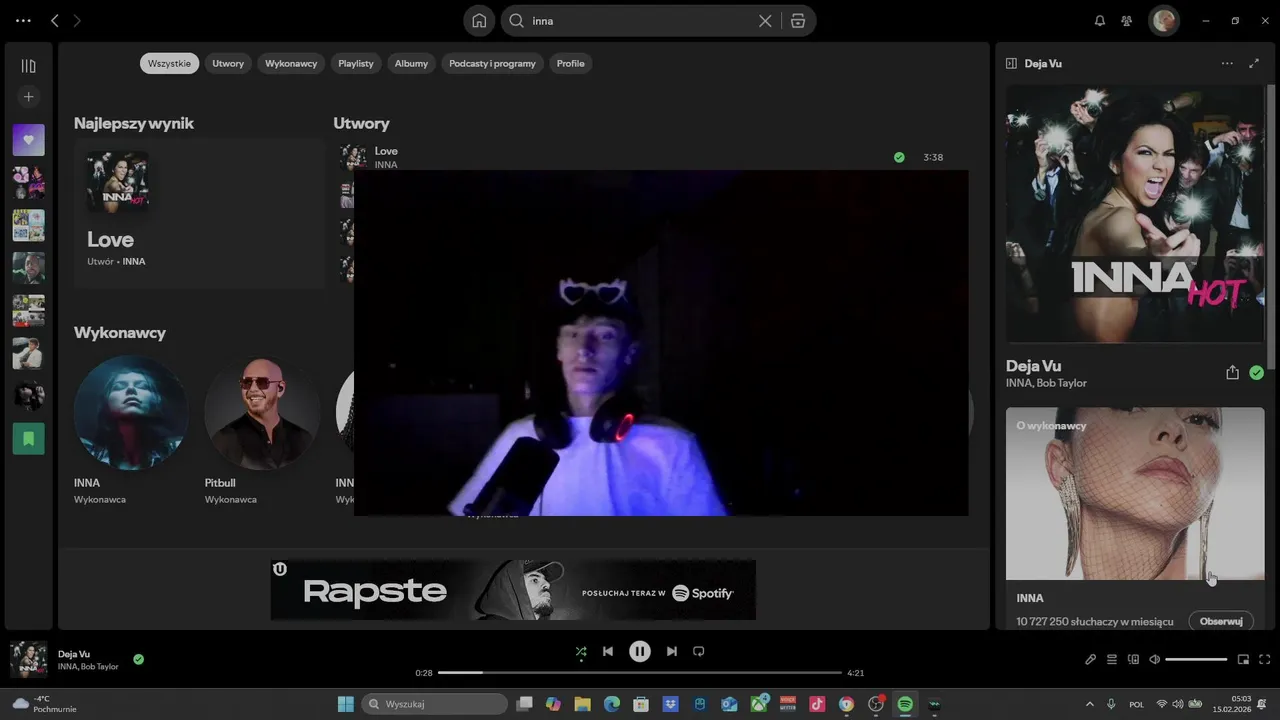
Task: Click the right panel scrollbar
Action: coord(1272,225)
